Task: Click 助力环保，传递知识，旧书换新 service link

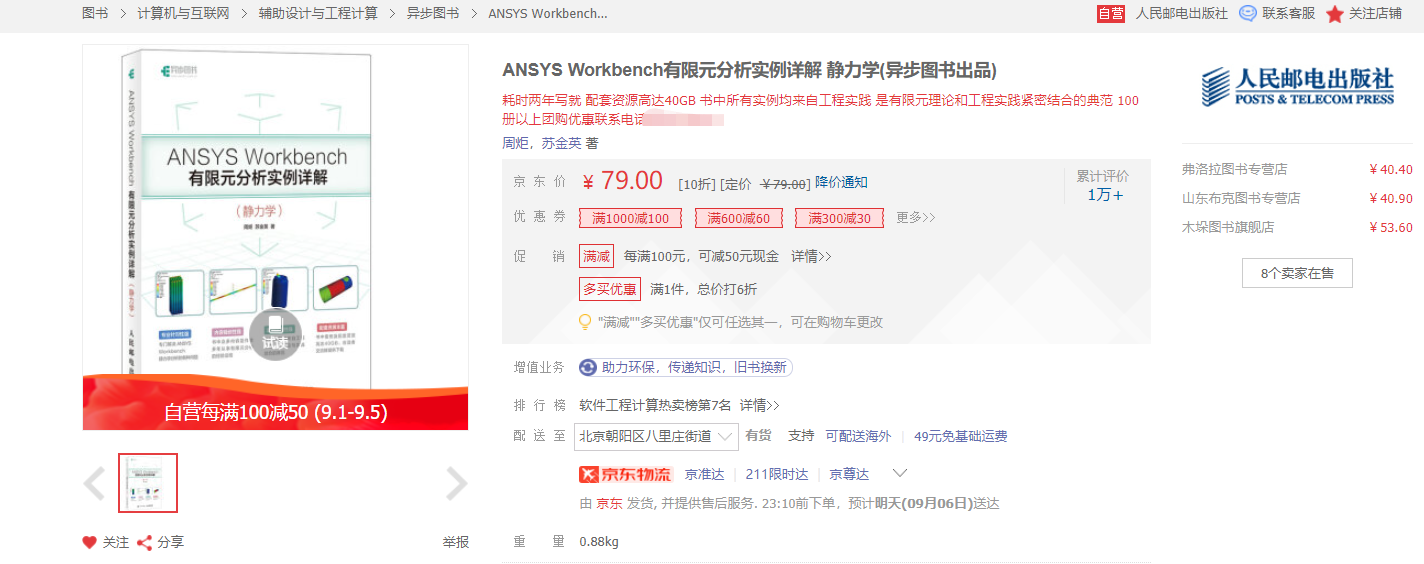Action: point(686,367)
